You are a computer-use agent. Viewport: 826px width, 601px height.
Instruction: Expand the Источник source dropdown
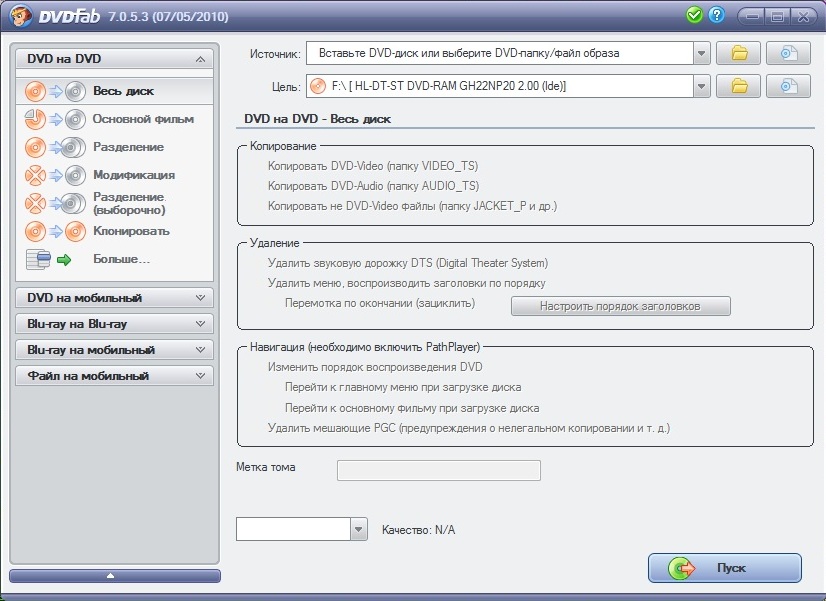pyautogui.click(x=701, y=53)
